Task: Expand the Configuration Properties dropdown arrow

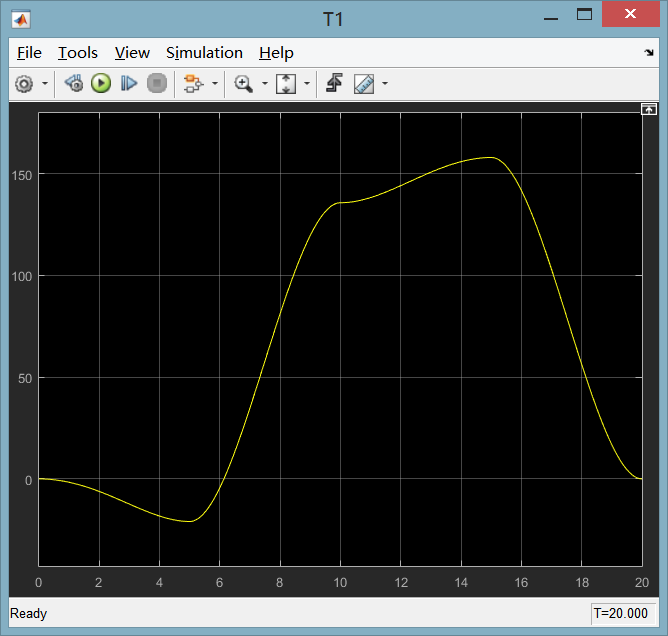Action: click(x=45, y=83)
